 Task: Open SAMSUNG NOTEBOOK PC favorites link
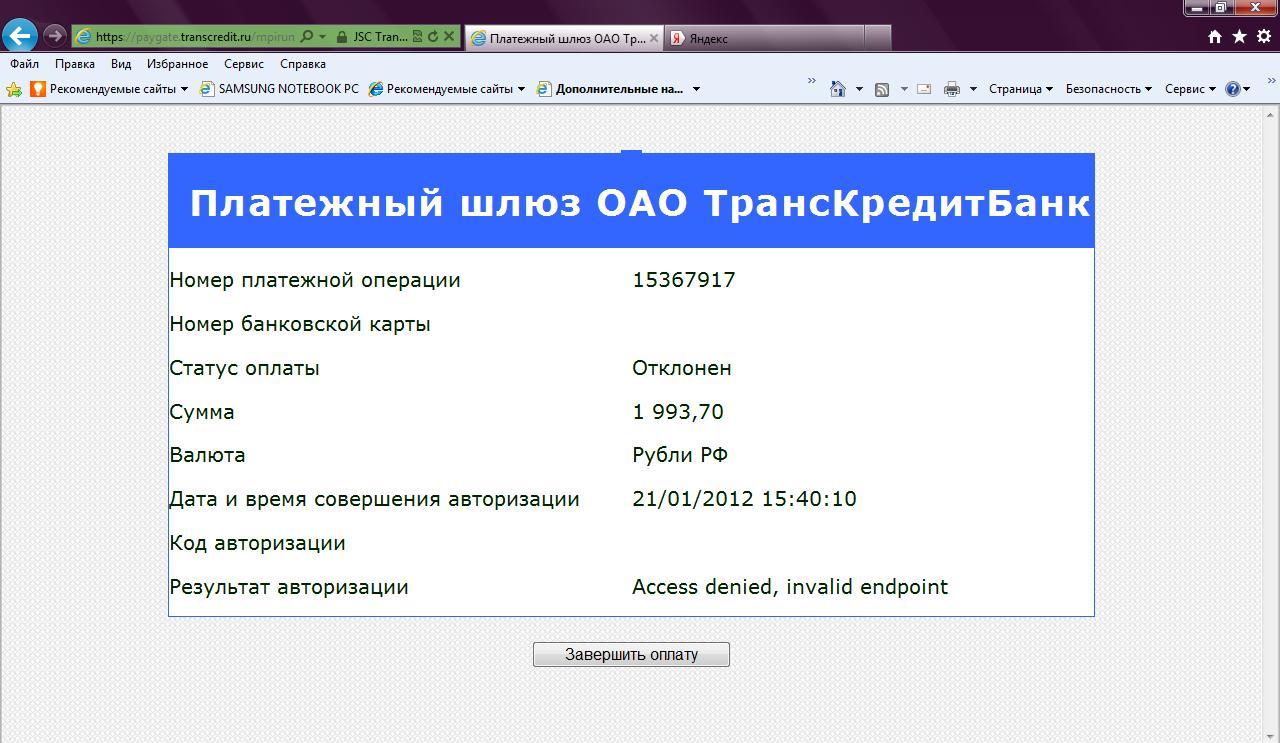pos(279,89)
